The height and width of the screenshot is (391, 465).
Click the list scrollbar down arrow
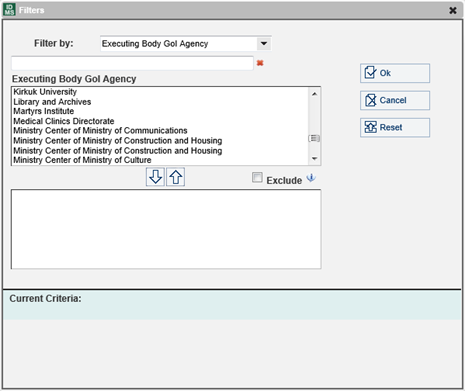[314, 159]
